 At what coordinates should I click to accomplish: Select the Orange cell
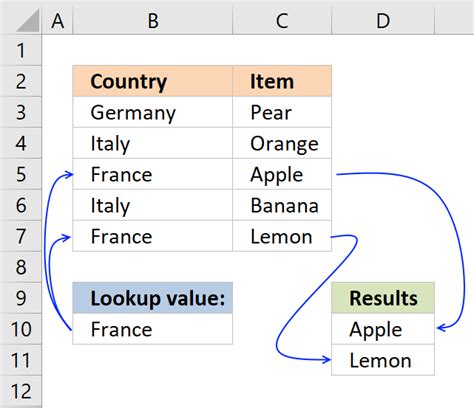coord(282,143)
